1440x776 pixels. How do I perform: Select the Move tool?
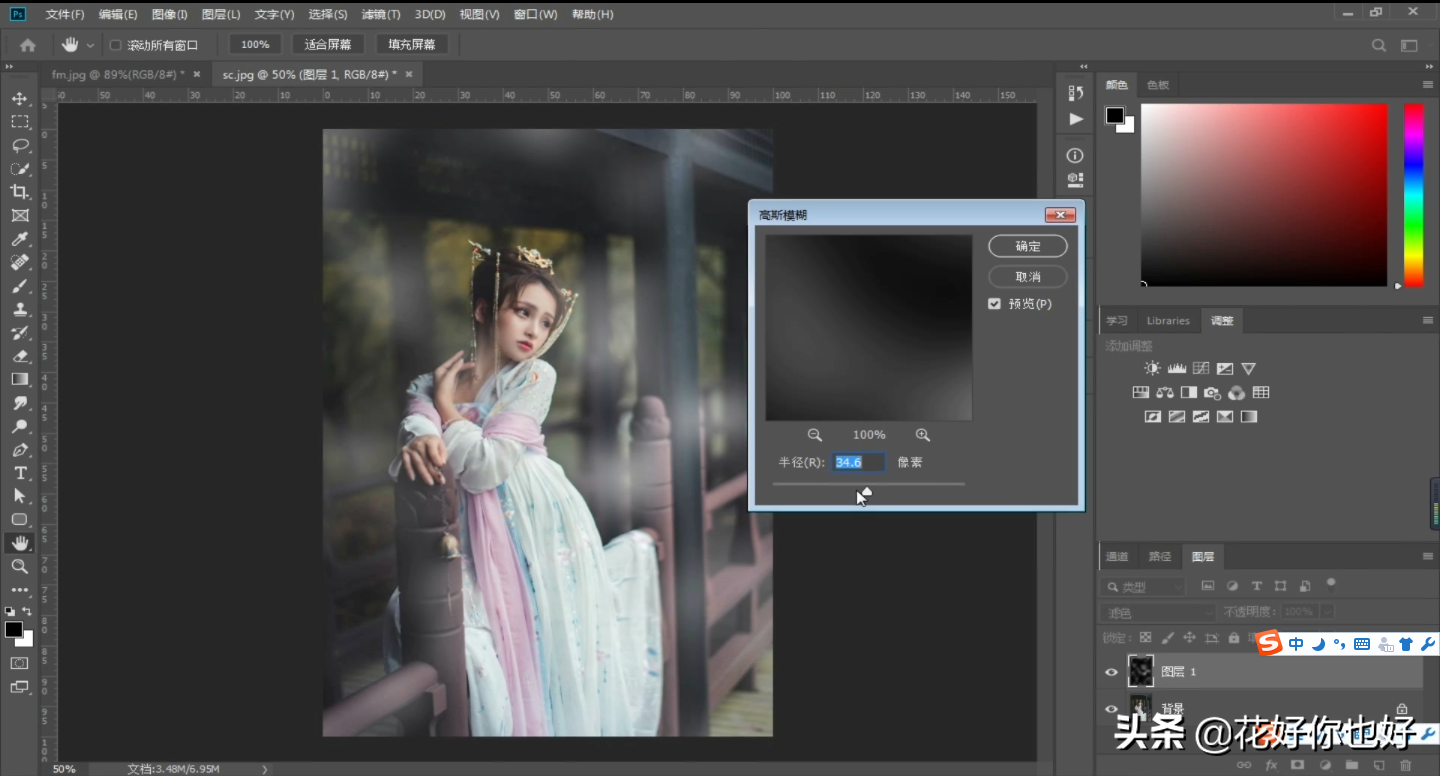click(19, 98)
